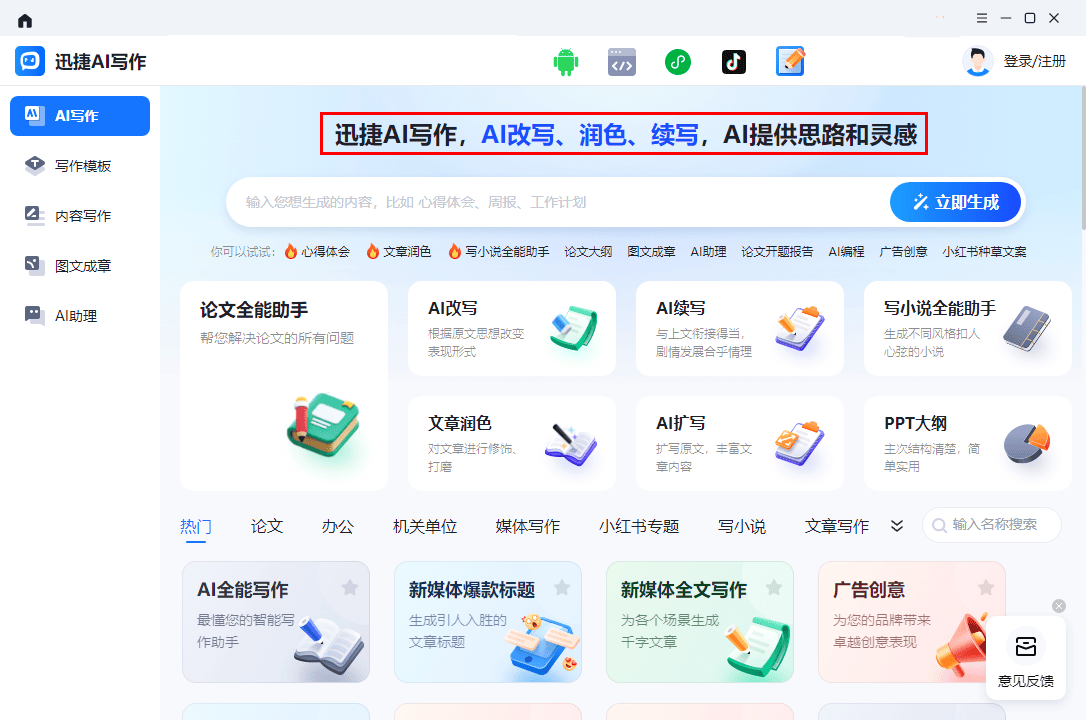Try the 广告创意 suggestion tag
Image resolution: width=1086 pixels, height=720 pixels.
coord(903,251)
